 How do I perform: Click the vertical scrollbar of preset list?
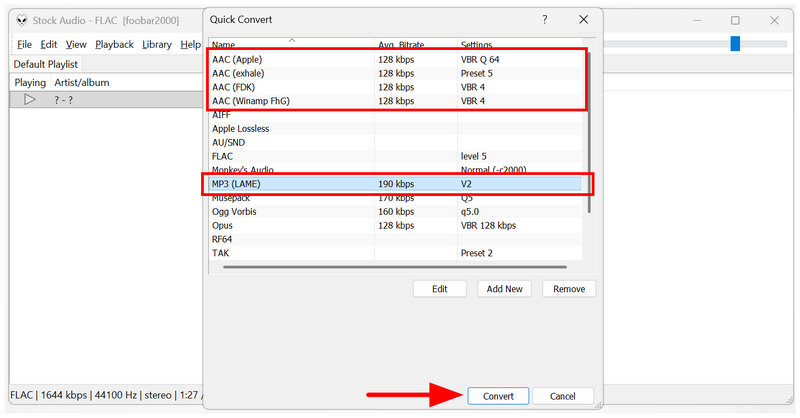point(589,132)
